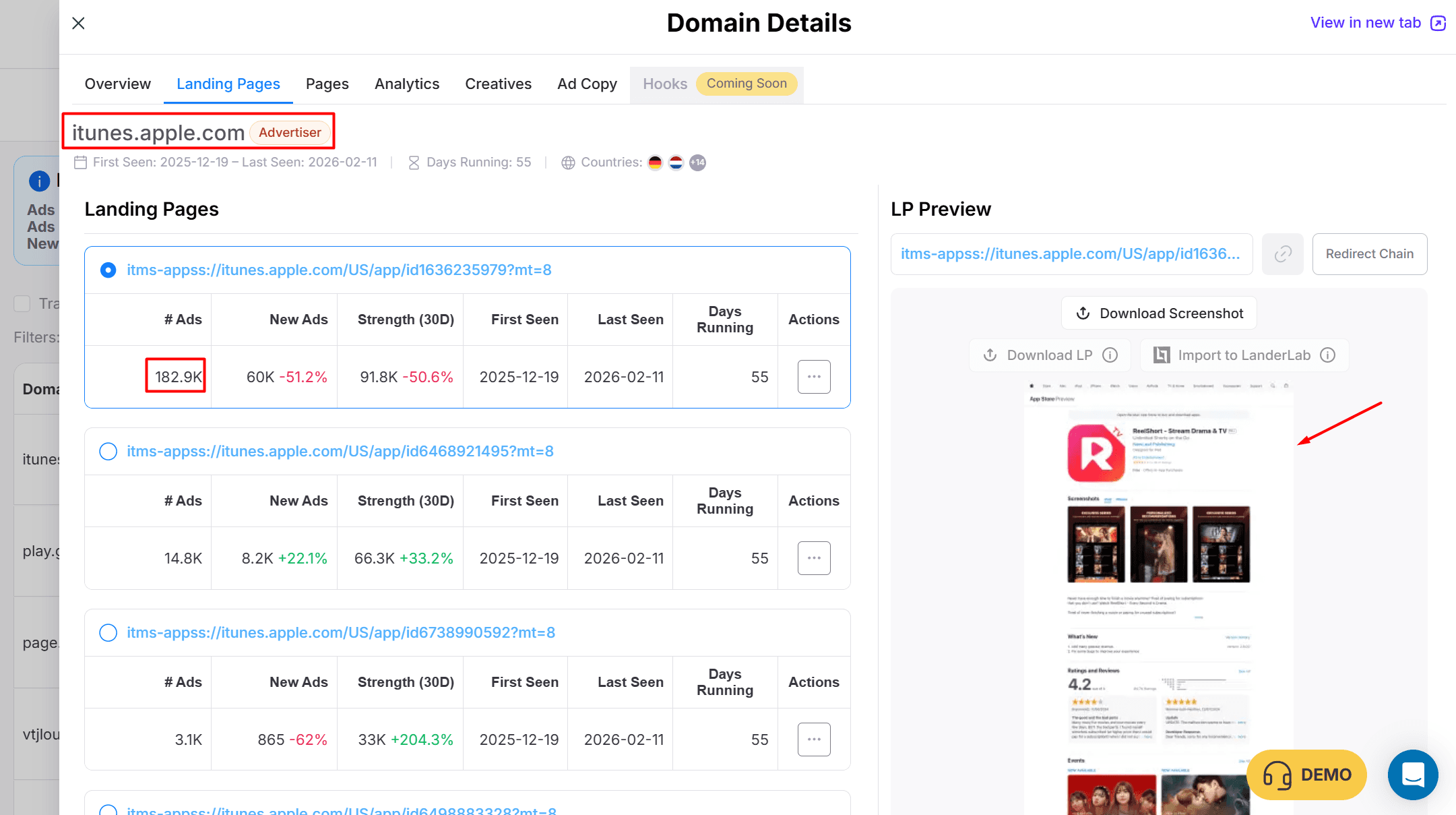This screenshot has width=1456, height=815.
Task: Switch to the Analytics tab
Action: (x=406, y=84)
